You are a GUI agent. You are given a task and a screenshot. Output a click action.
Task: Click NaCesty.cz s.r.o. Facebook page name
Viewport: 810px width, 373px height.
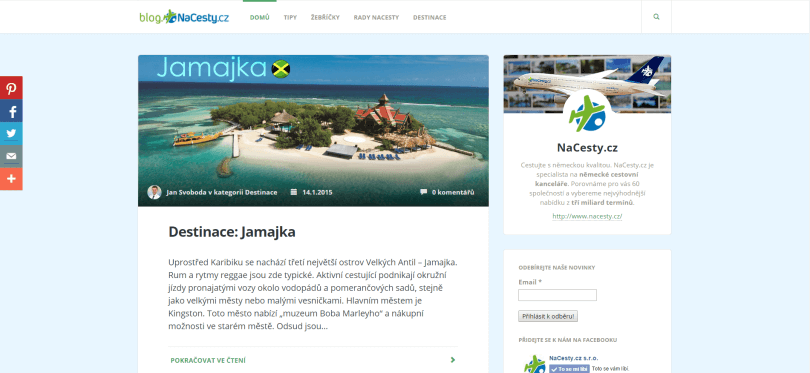click(x=574, y=358)
